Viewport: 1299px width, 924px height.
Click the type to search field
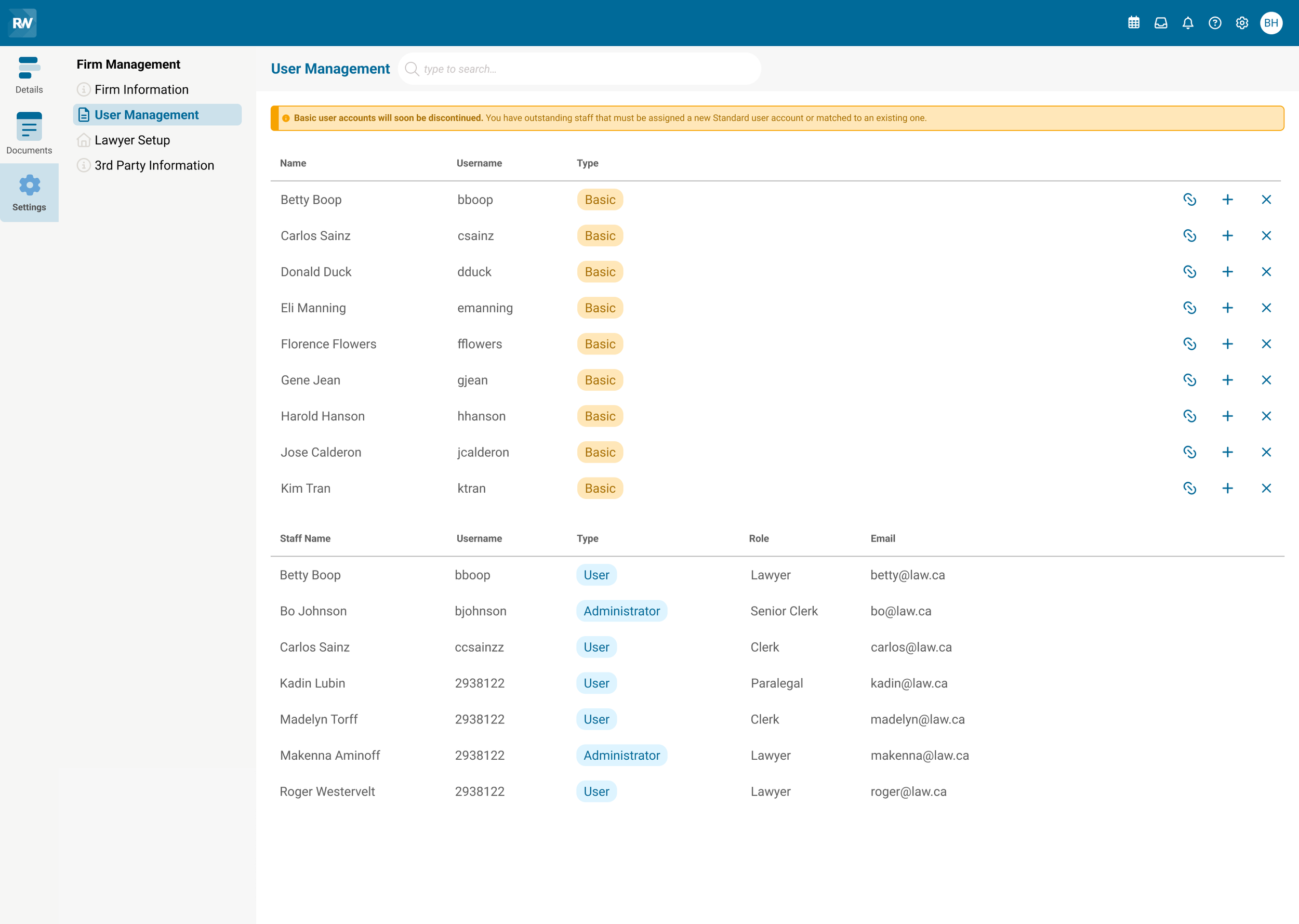[580, 69]
